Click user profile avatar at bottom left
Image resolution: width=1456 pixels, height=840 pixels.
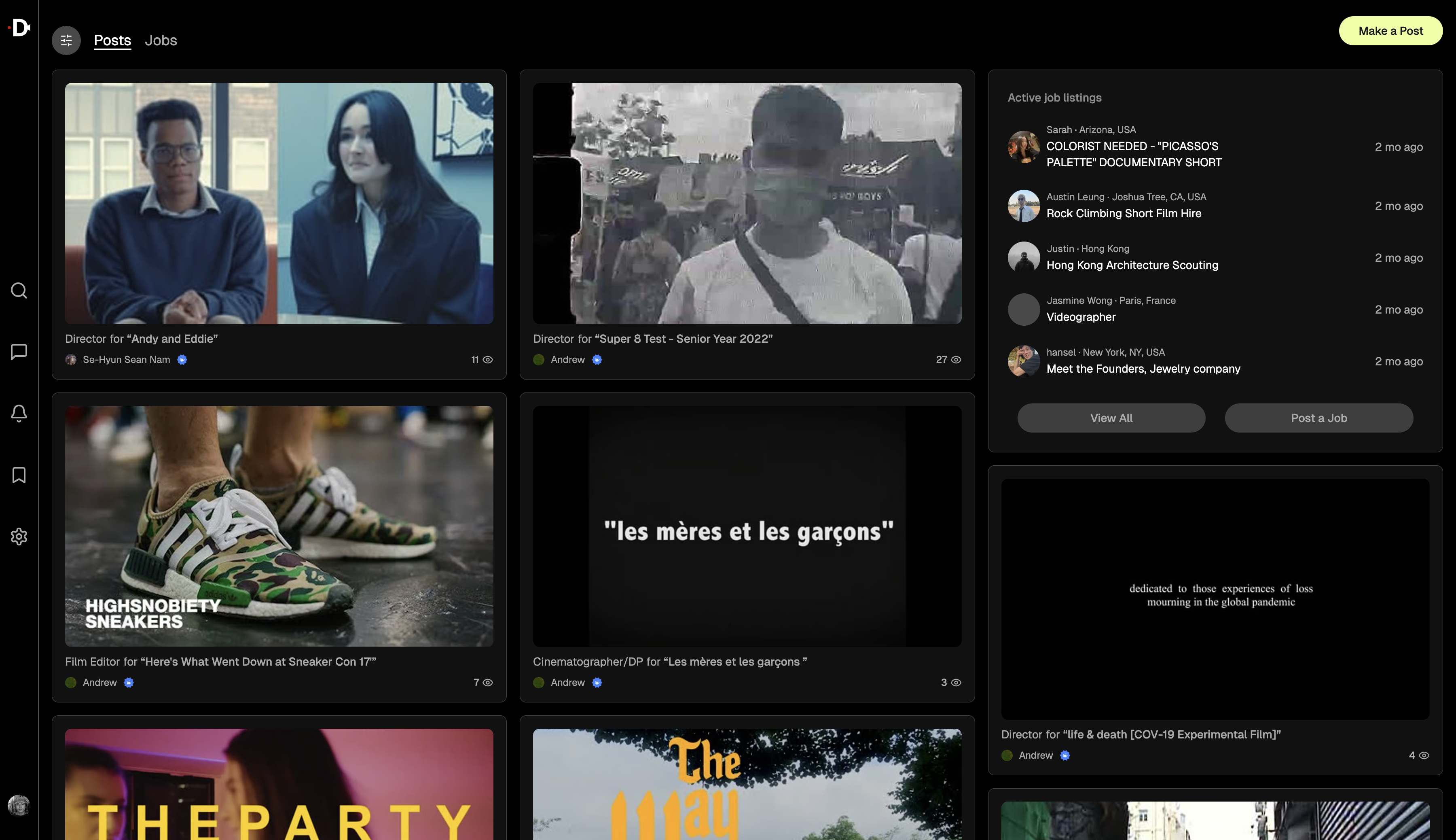pyautogui.click(x=19, y=805)
